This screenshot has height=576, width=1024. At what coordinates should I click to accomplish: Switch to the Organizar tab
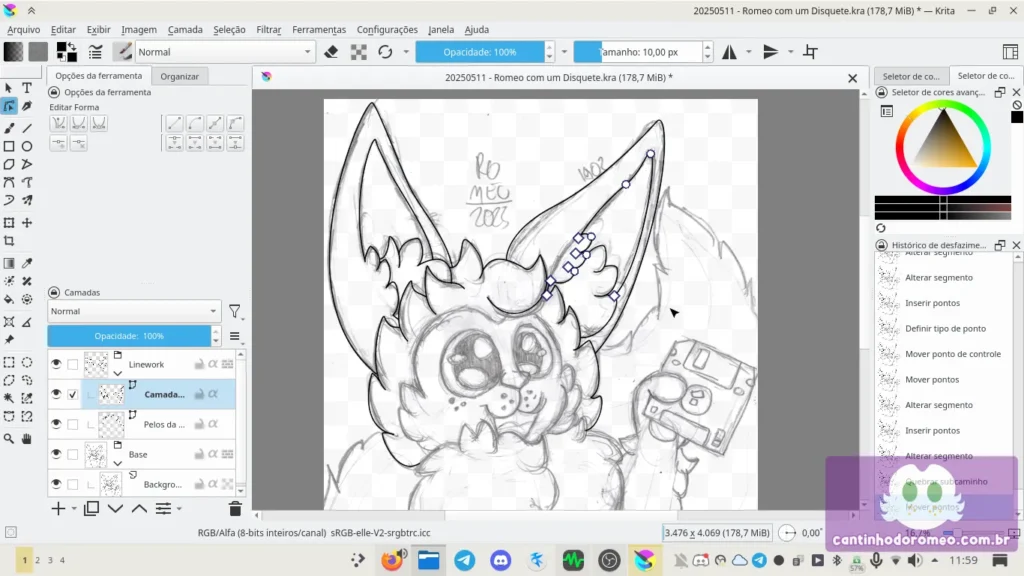coord(180,76)
